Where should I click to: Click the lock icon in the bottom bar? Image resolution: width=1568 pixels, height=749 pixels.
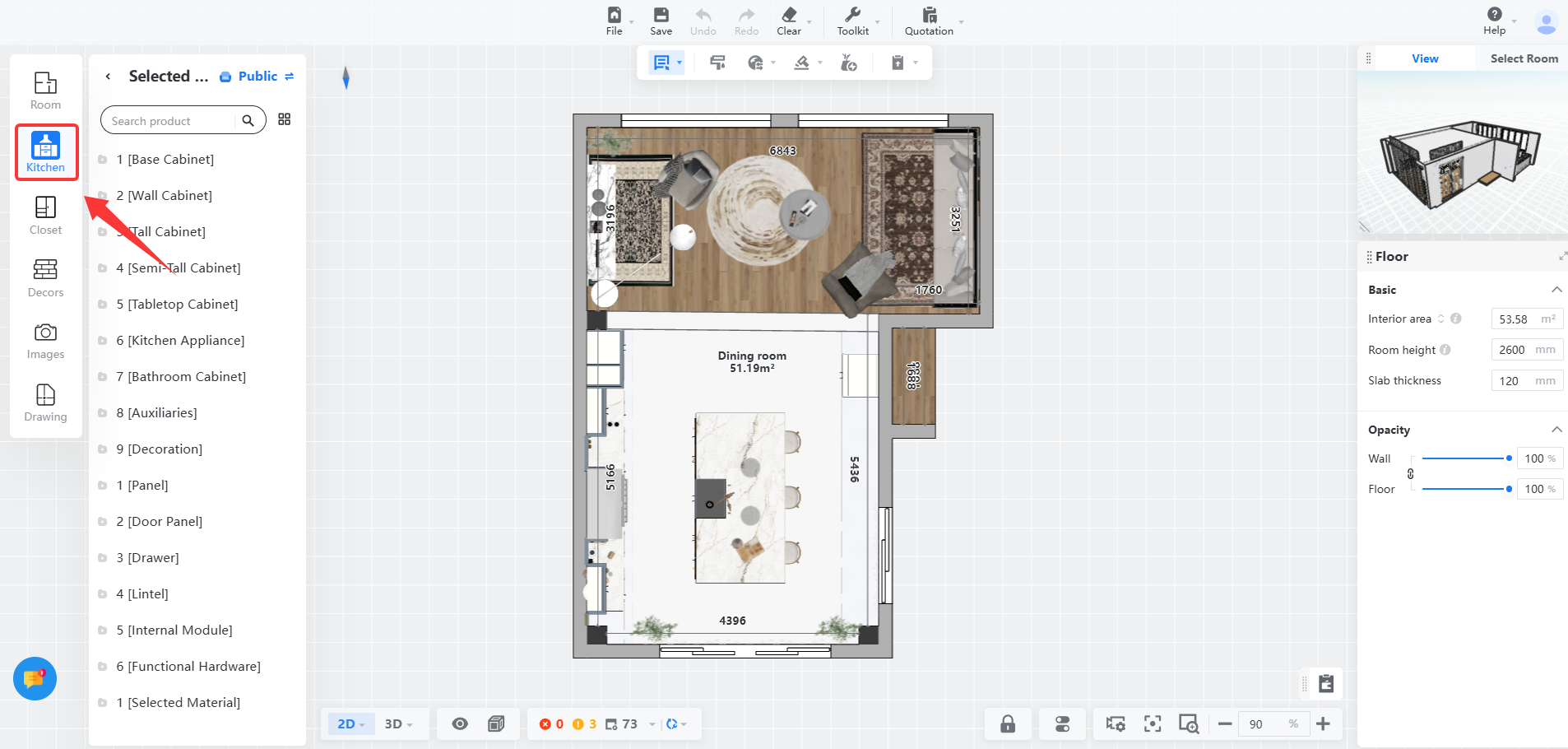[1007, 723]
